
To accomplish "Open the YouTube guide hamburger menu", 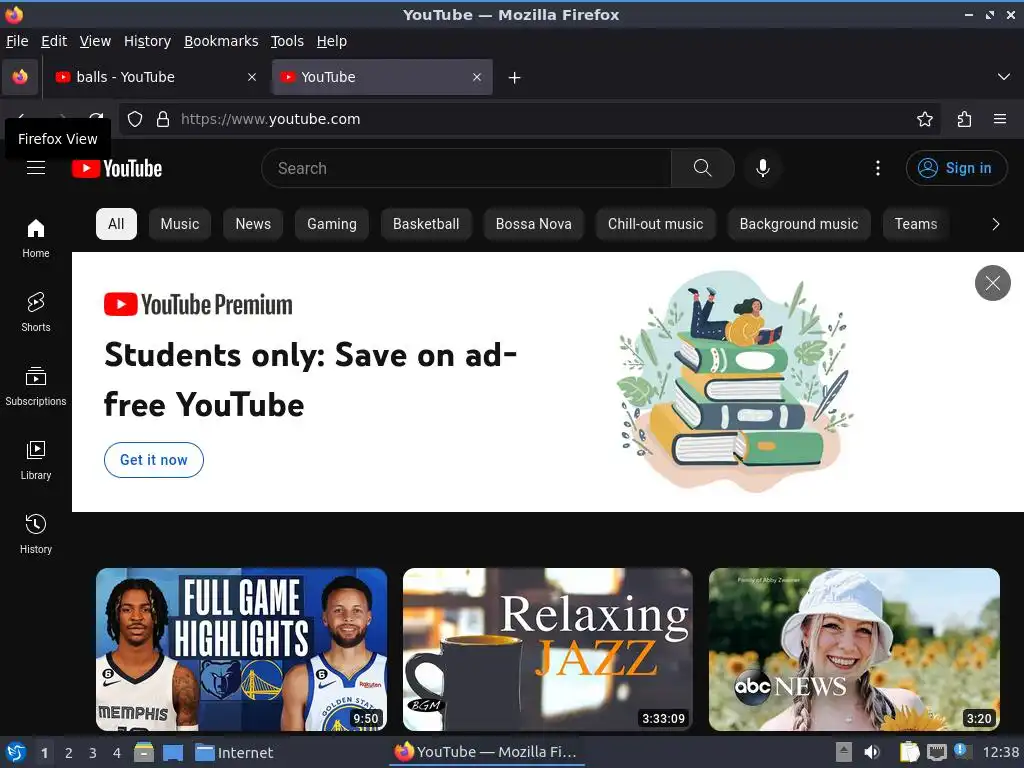I will pyautogui.click(x=36, y=168).
